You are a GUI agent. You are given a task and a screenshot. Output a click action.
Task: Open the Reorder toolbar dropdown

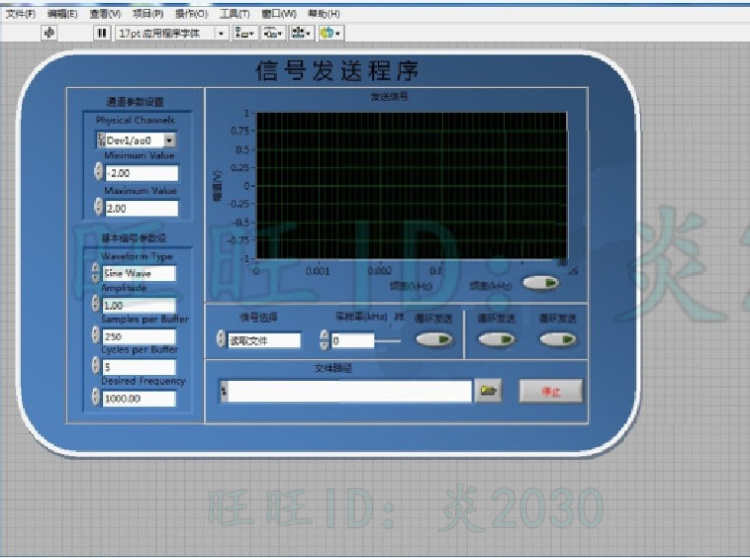click(331, 33)
